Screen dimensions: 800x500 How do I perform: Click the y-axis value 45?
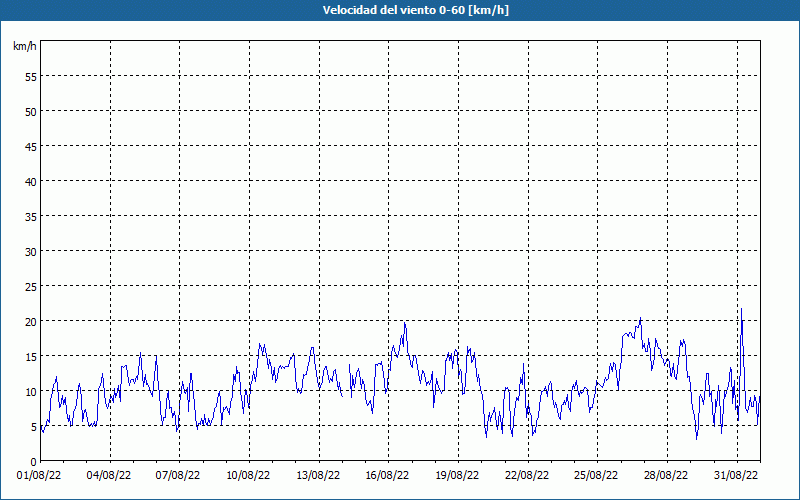[31, 146]
